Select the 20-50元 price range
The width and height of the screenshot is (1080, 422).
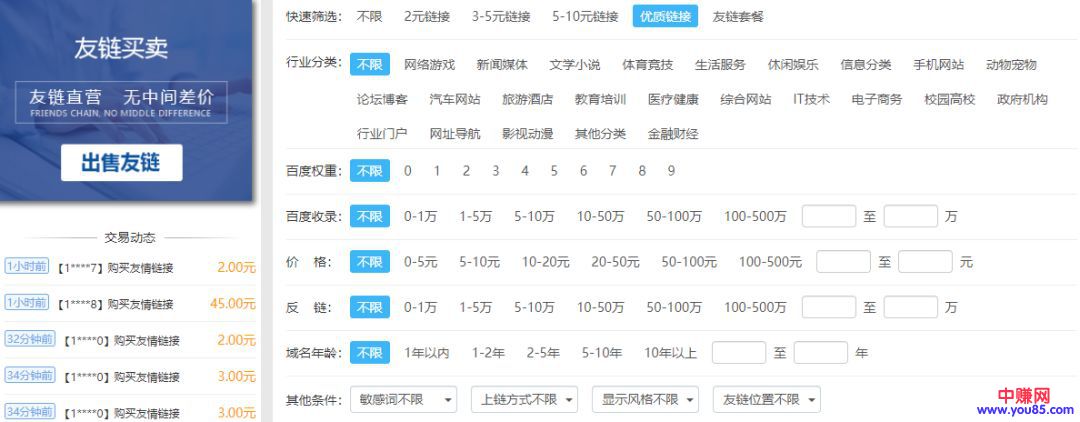(615, 262)
